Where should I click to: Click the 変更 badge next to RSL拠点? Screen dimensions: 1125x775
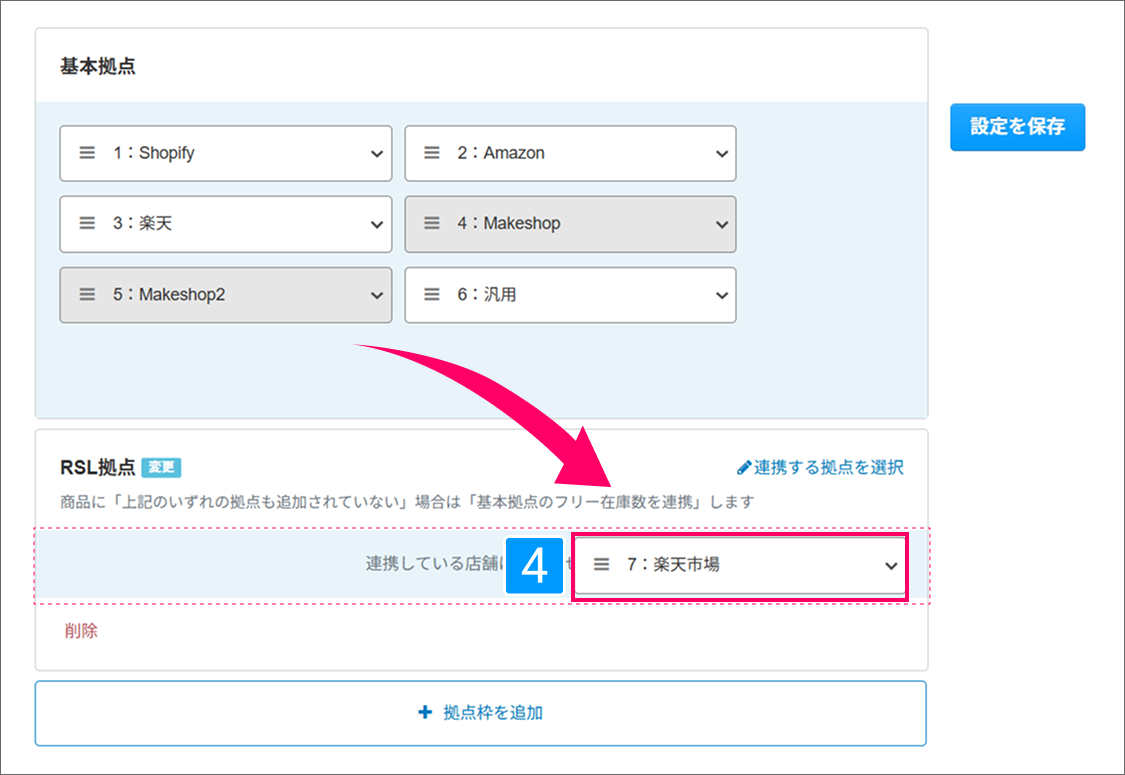pyautogui.click(x=161, y=468)
